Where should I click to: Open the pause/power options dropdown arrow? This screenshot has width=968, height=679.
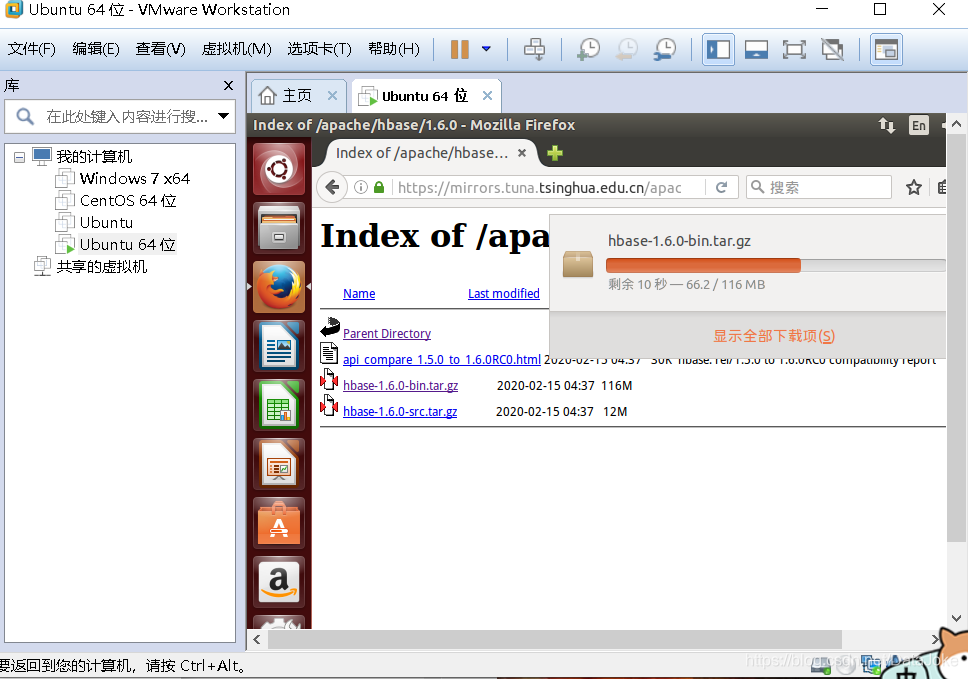[486, 49]
